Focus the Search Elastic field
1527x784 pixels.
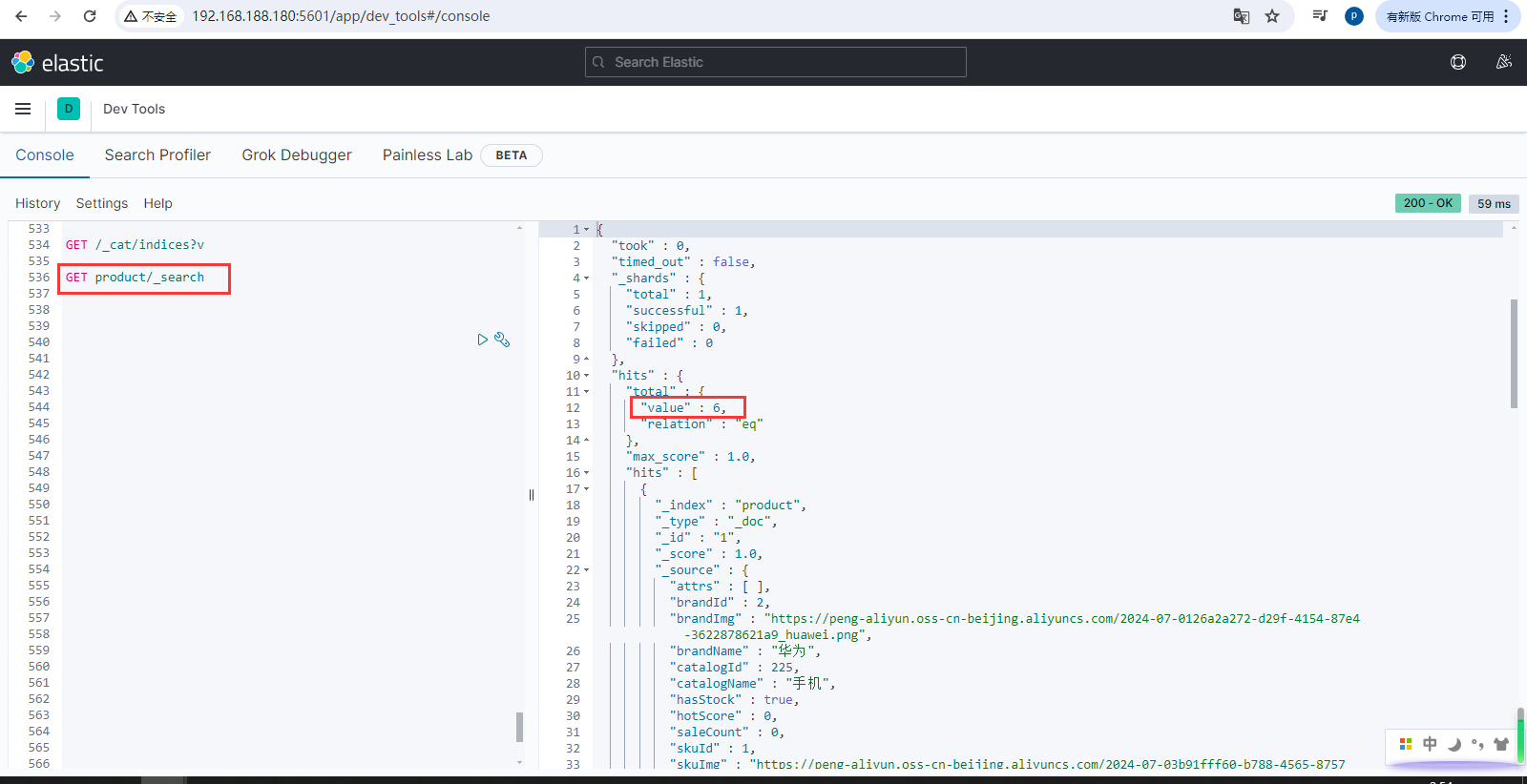click(x=776, y=62)
